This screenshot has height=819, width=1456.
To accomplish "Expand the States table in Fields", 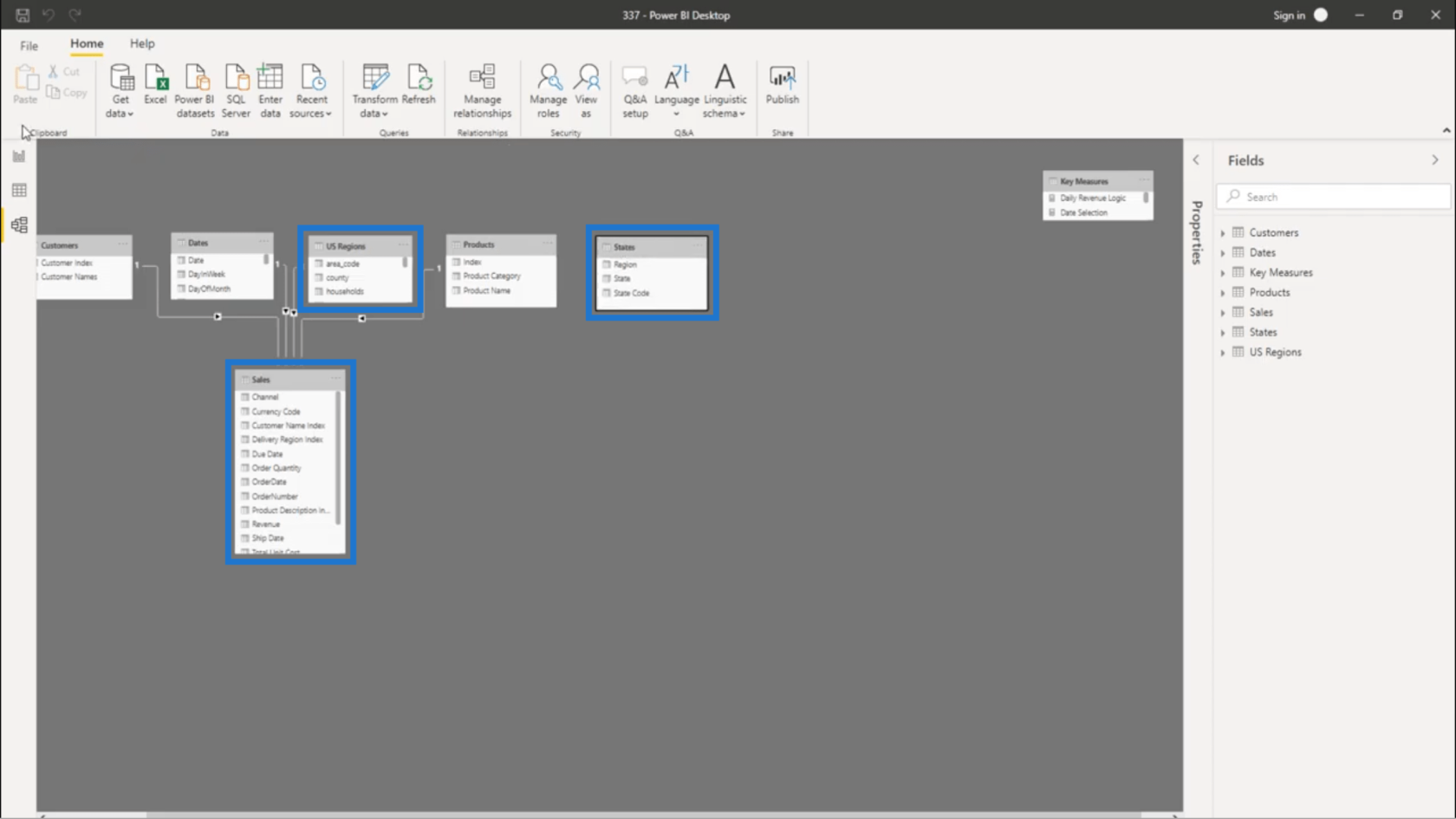I will 1223,333.
